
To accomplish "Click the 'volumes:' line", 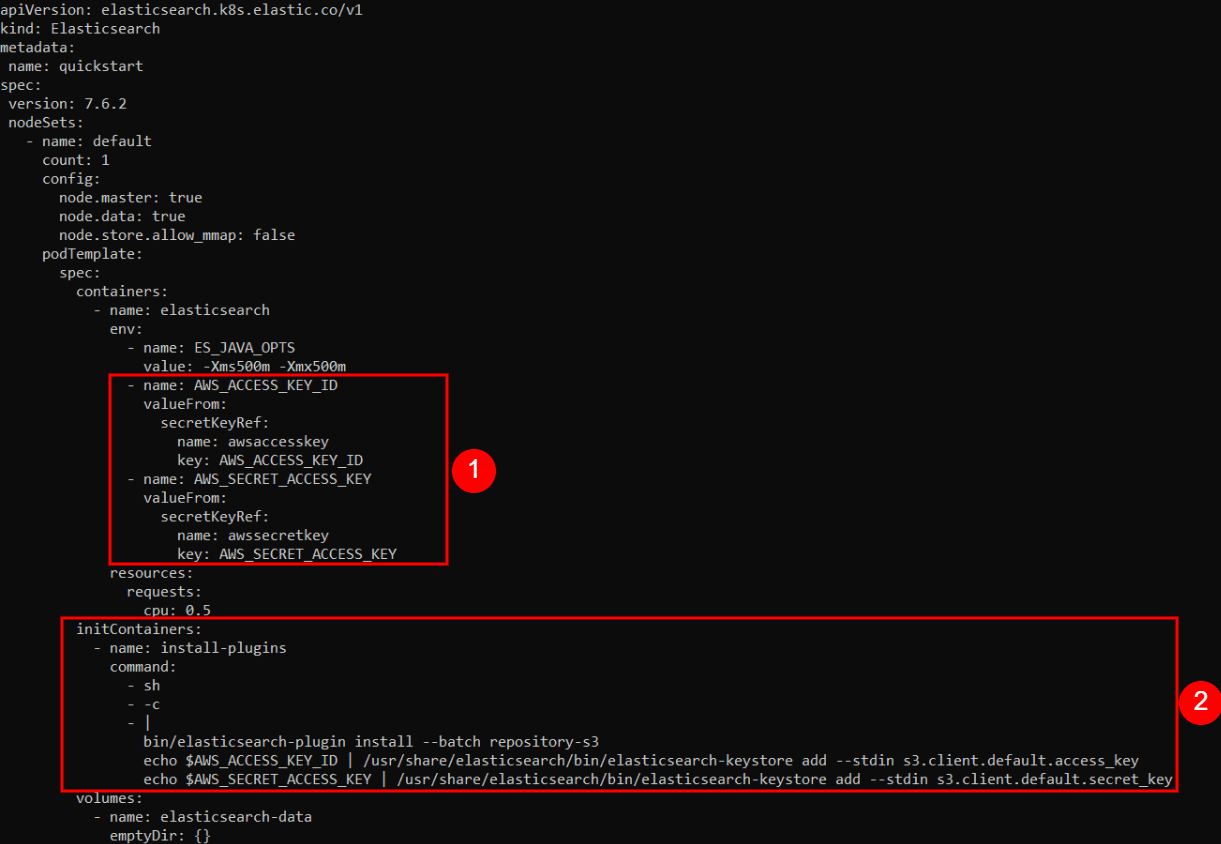I will pos(110,798).
